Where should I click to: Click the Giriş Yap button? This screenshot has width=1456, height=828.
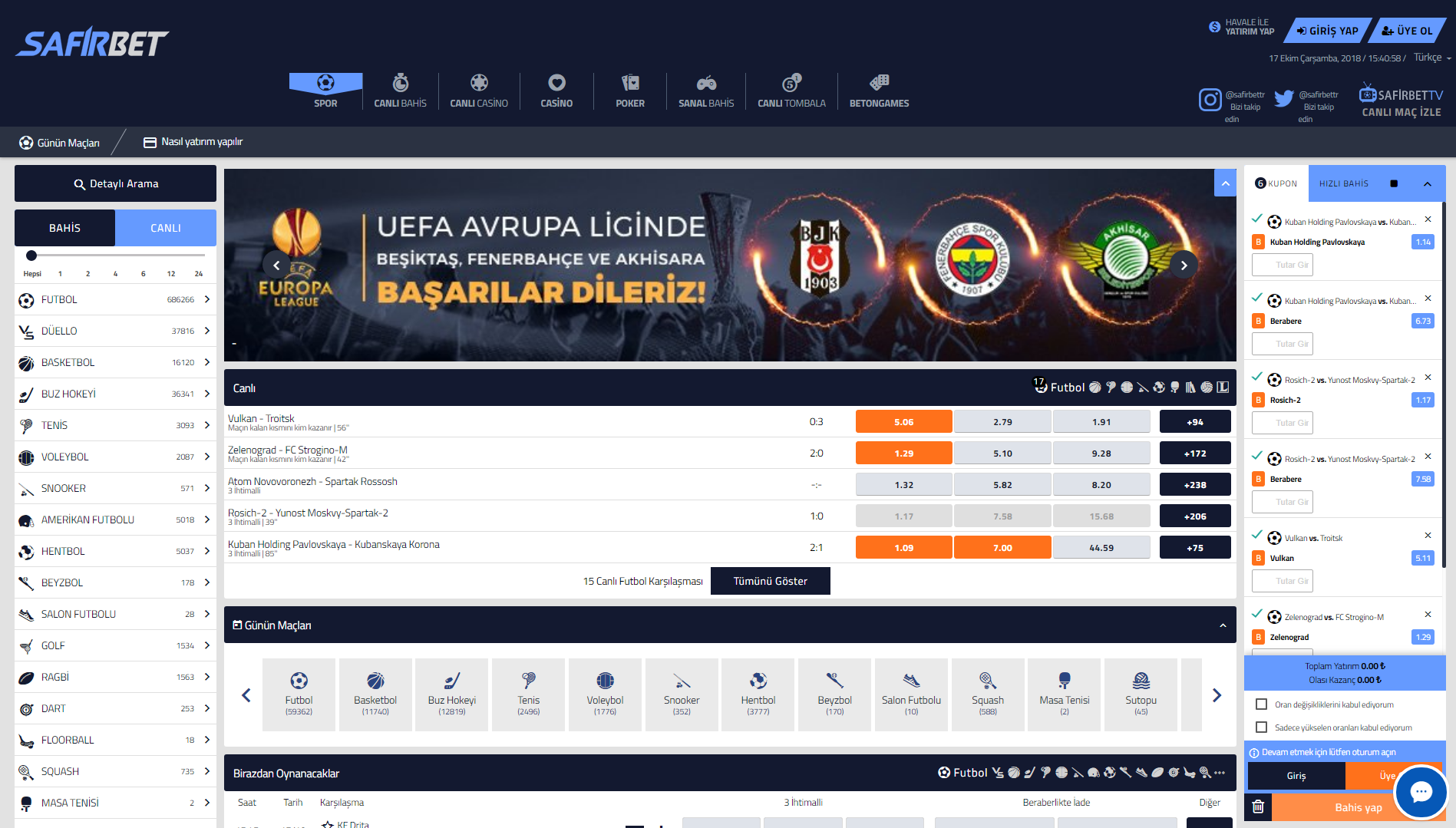[1328, 31]
